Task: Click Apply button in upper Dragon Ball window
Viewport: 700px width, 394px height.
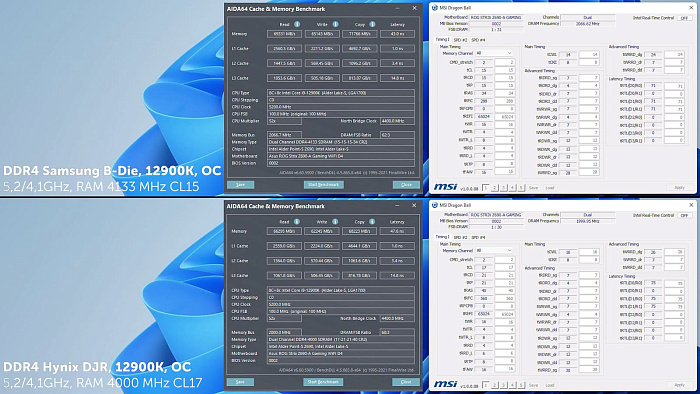Action: [679, 187]
